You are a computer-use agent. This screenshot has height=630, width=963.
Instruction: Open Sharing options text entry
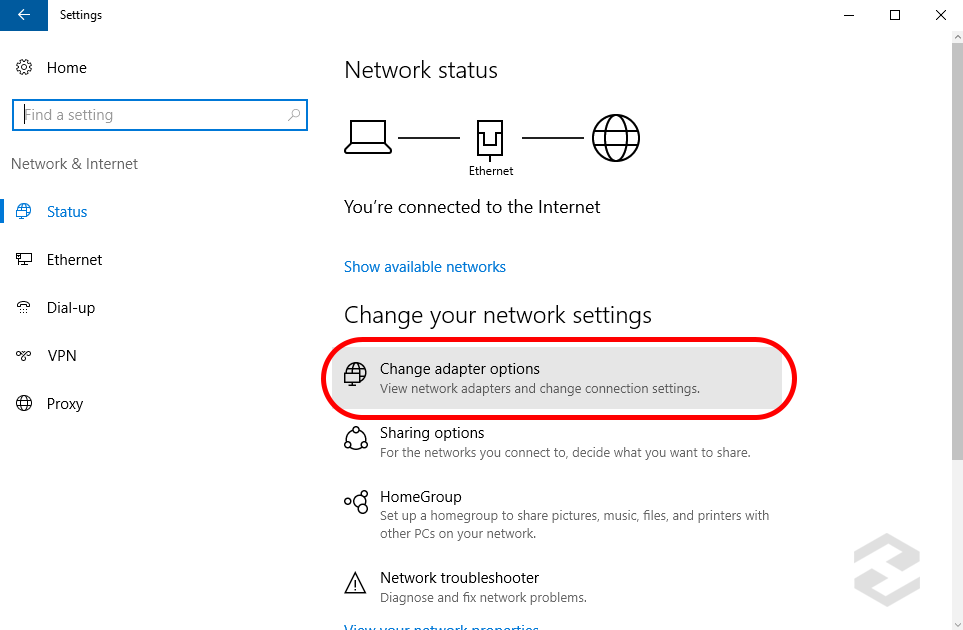pyautogui.click(x=432, y=433)
